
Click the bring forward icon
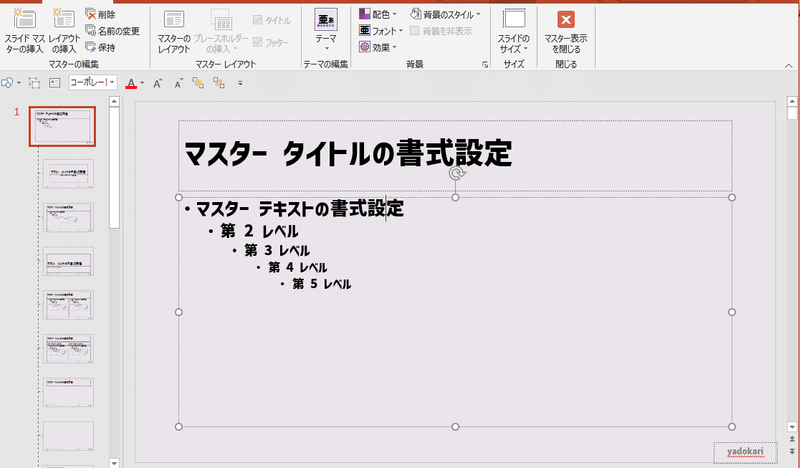click(x=198, y=83)
